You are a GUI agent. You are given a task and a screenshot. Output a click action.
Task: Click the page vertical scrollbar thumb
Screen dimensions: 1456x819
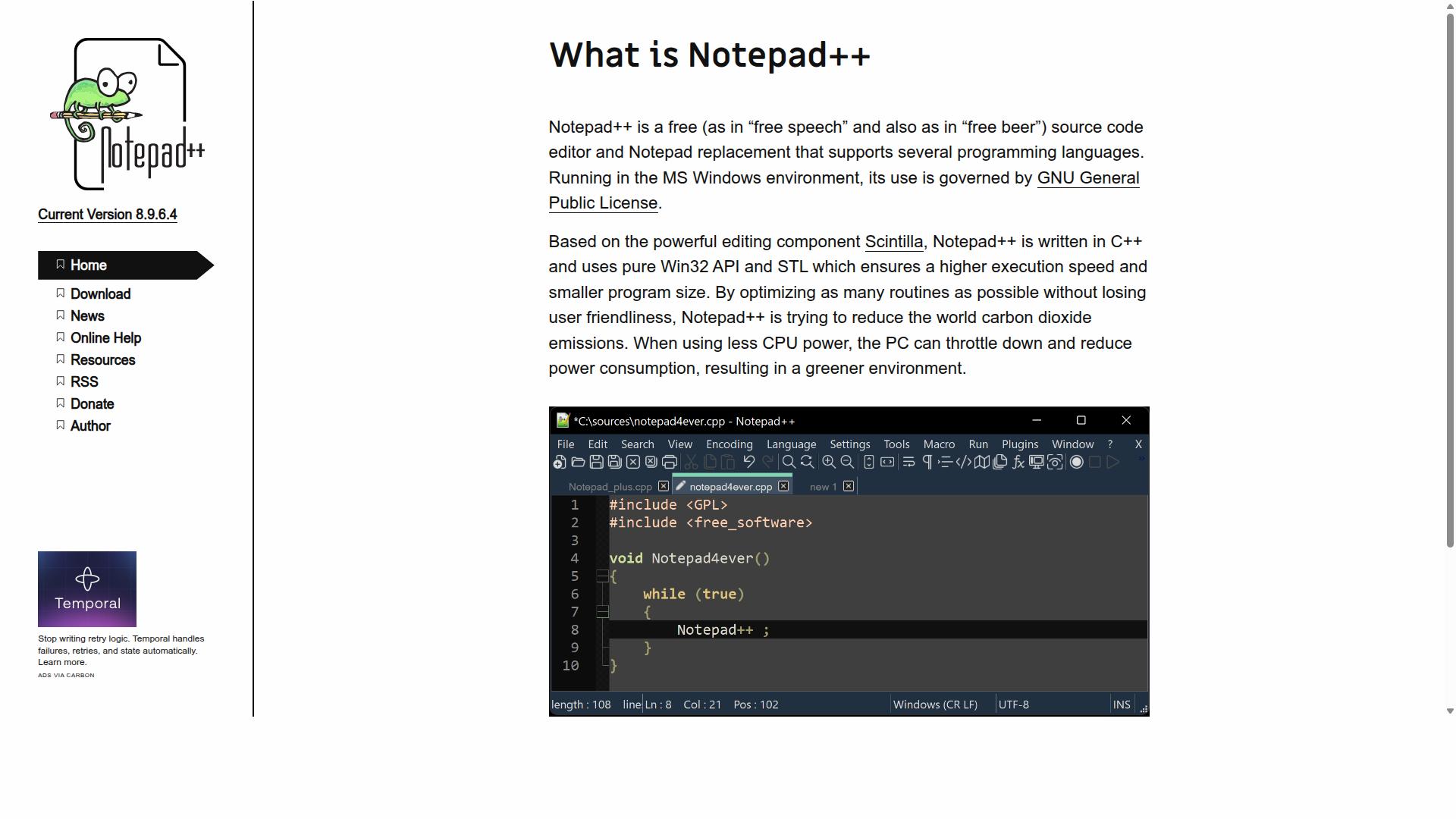pyautogui.click(x=1450, y=281)
